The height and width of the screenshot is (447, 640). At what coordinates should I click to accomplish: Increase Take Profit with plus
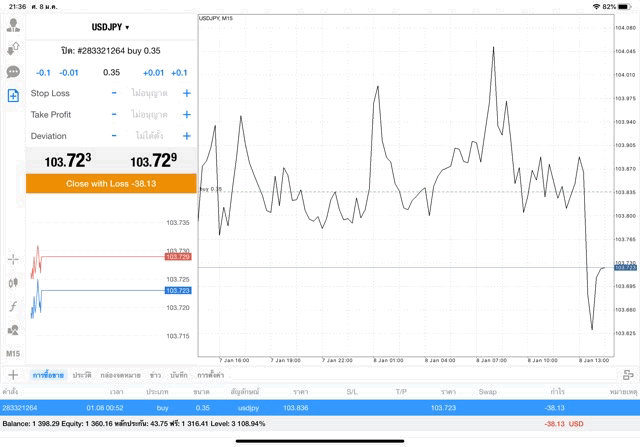(x=187, y=114)
